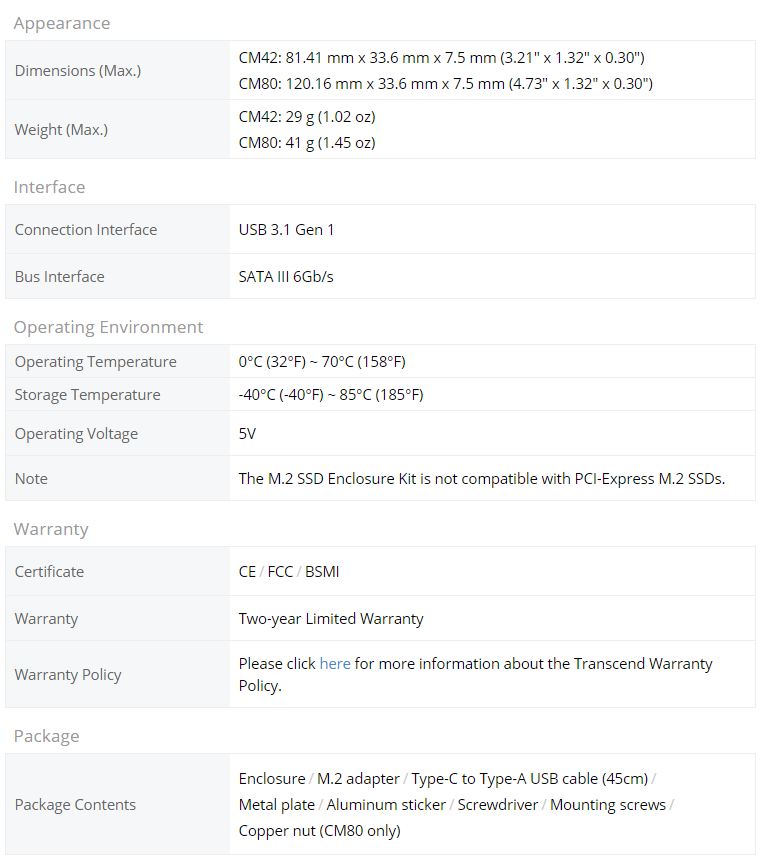
Task: Select the Dimensions (Max.) row label
Action: pyautogui.click(x=78, y=71)
